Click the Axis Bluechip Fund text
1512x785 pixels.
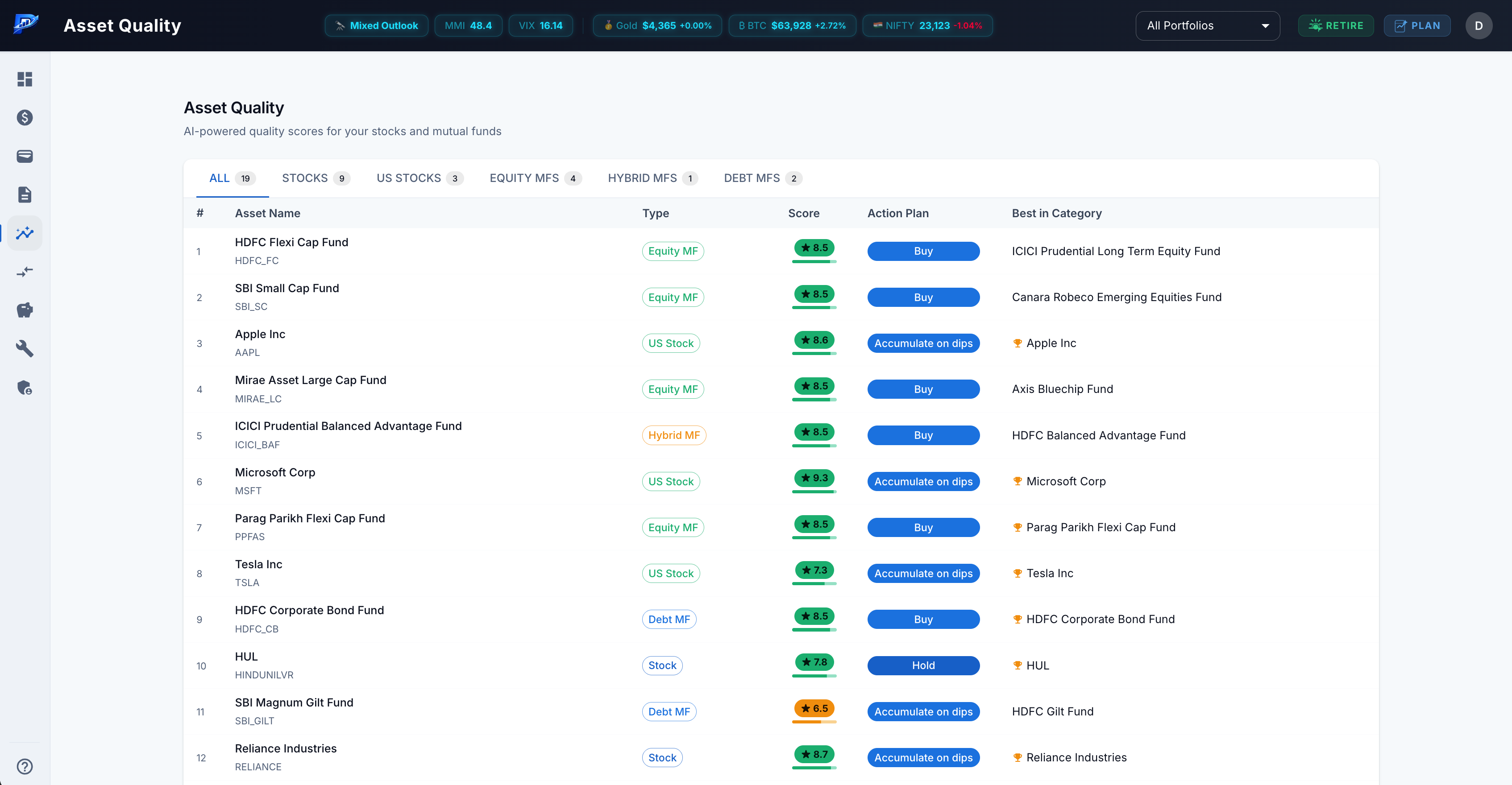(1063, 389)
